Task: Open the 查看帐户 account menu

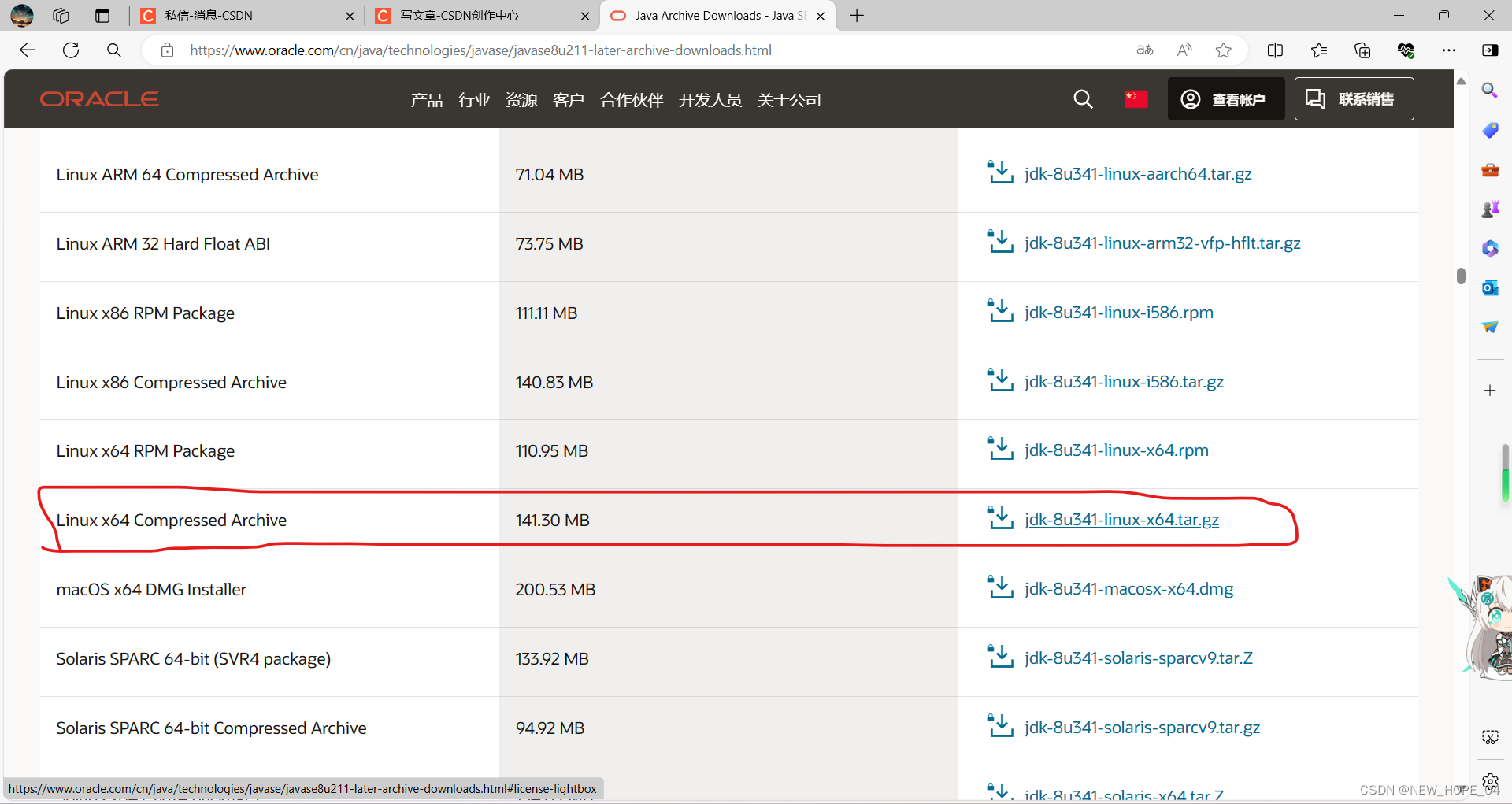Action: (x=1226, y=99)
